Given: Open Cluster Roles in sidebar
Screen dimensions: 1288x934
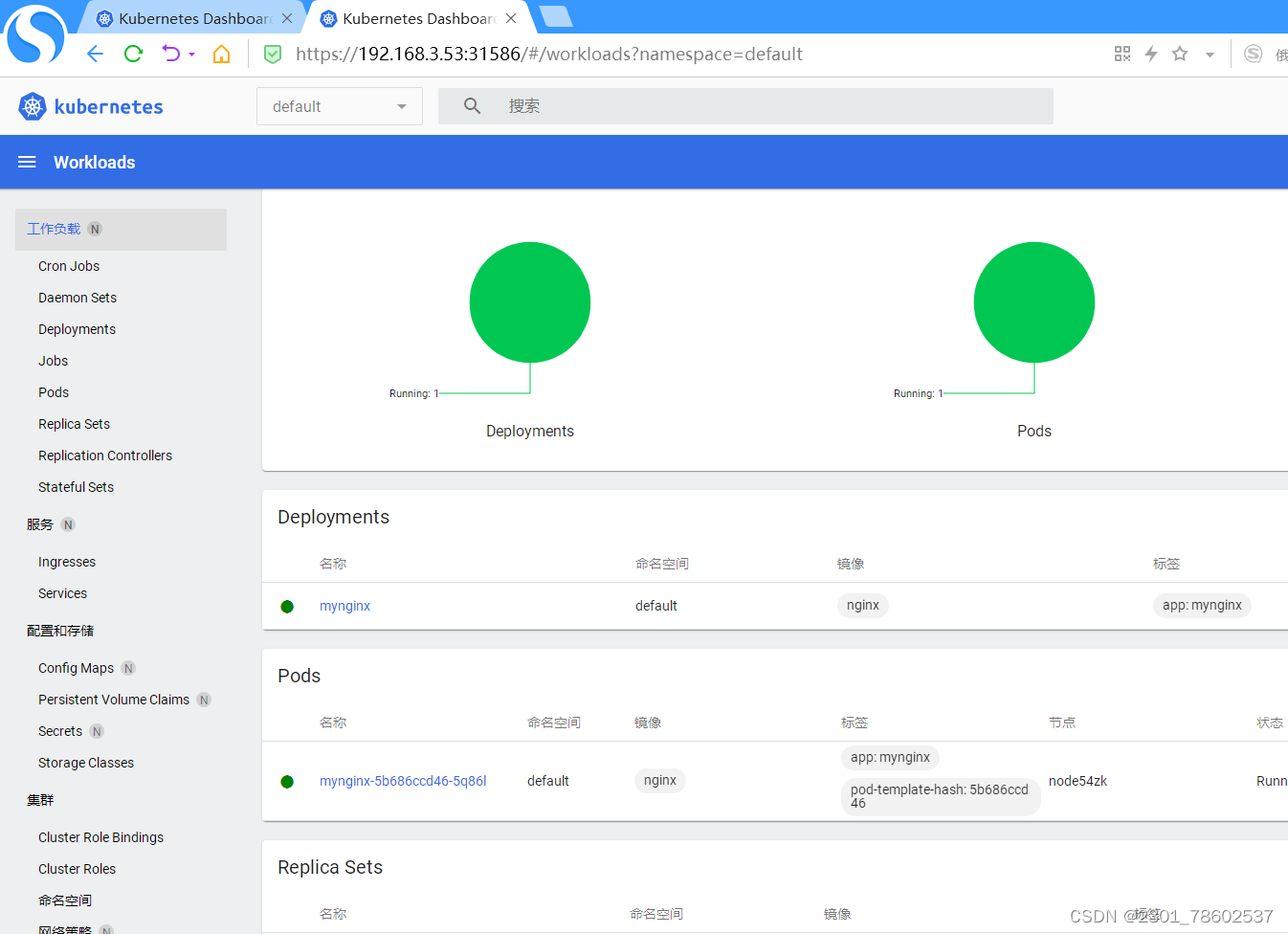Looking at the screenshot, I should pos(77,869).
